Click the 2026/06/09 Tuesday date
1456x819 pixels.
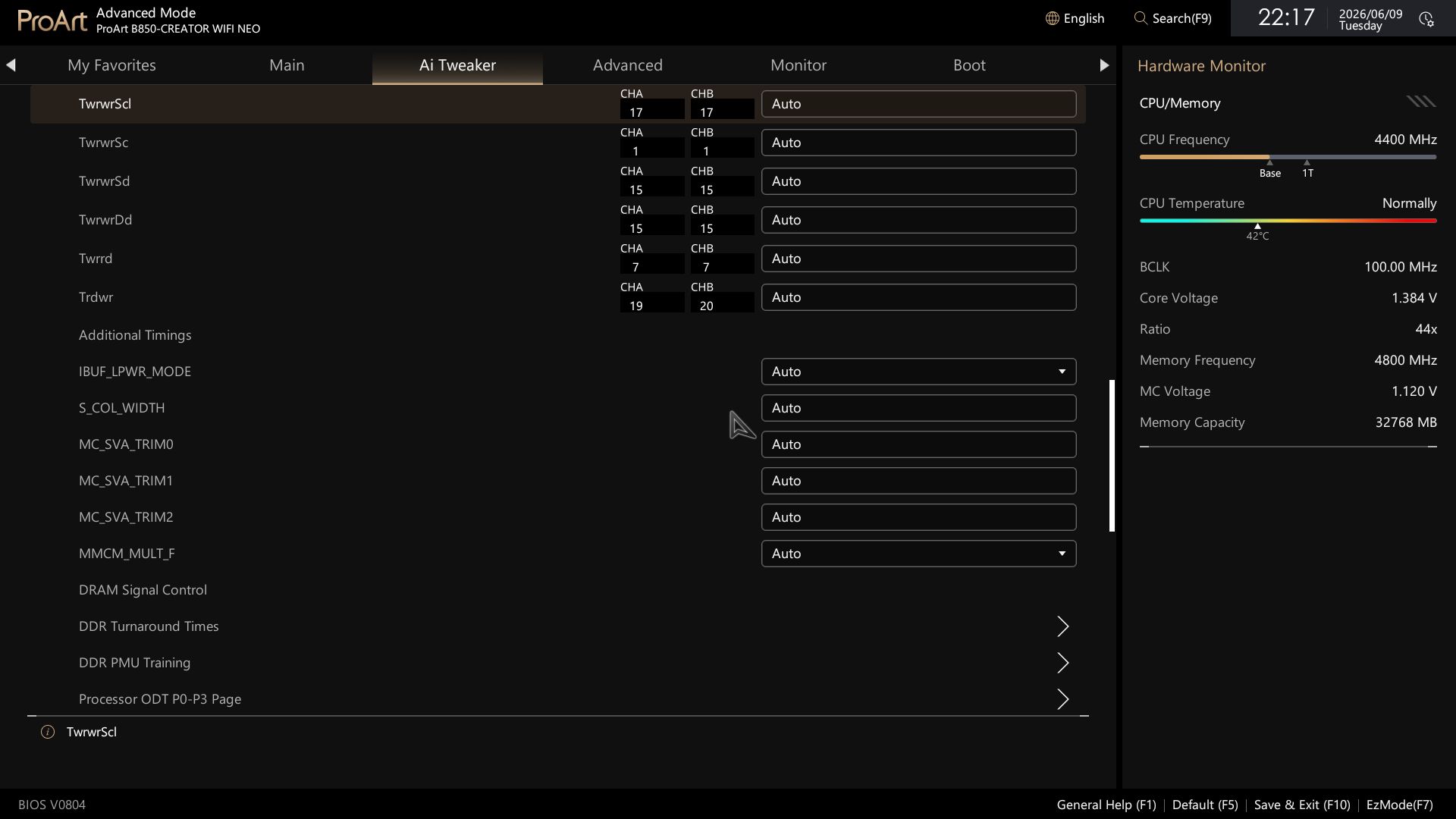pyautogui.click(x=1370, y=20)
